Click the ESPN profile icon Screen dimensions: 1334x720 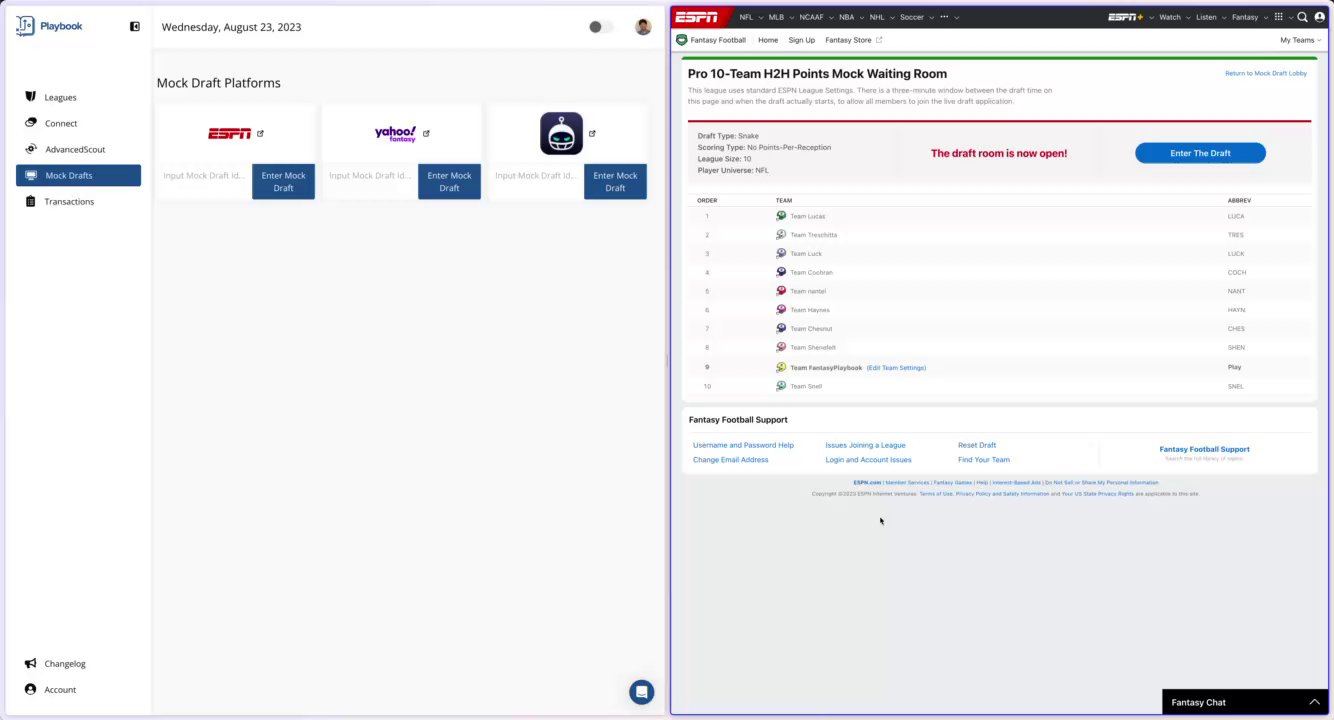click(x=1320, y=17)
